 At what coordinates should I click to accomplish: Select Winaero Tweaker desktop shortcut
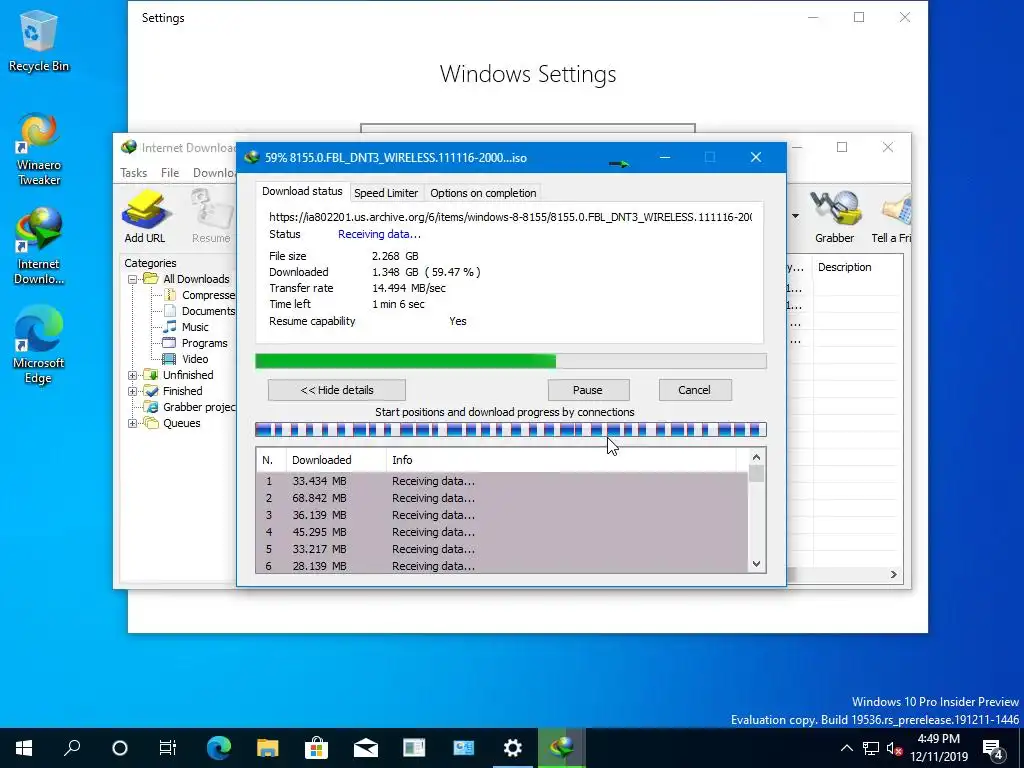pos(39,150)
